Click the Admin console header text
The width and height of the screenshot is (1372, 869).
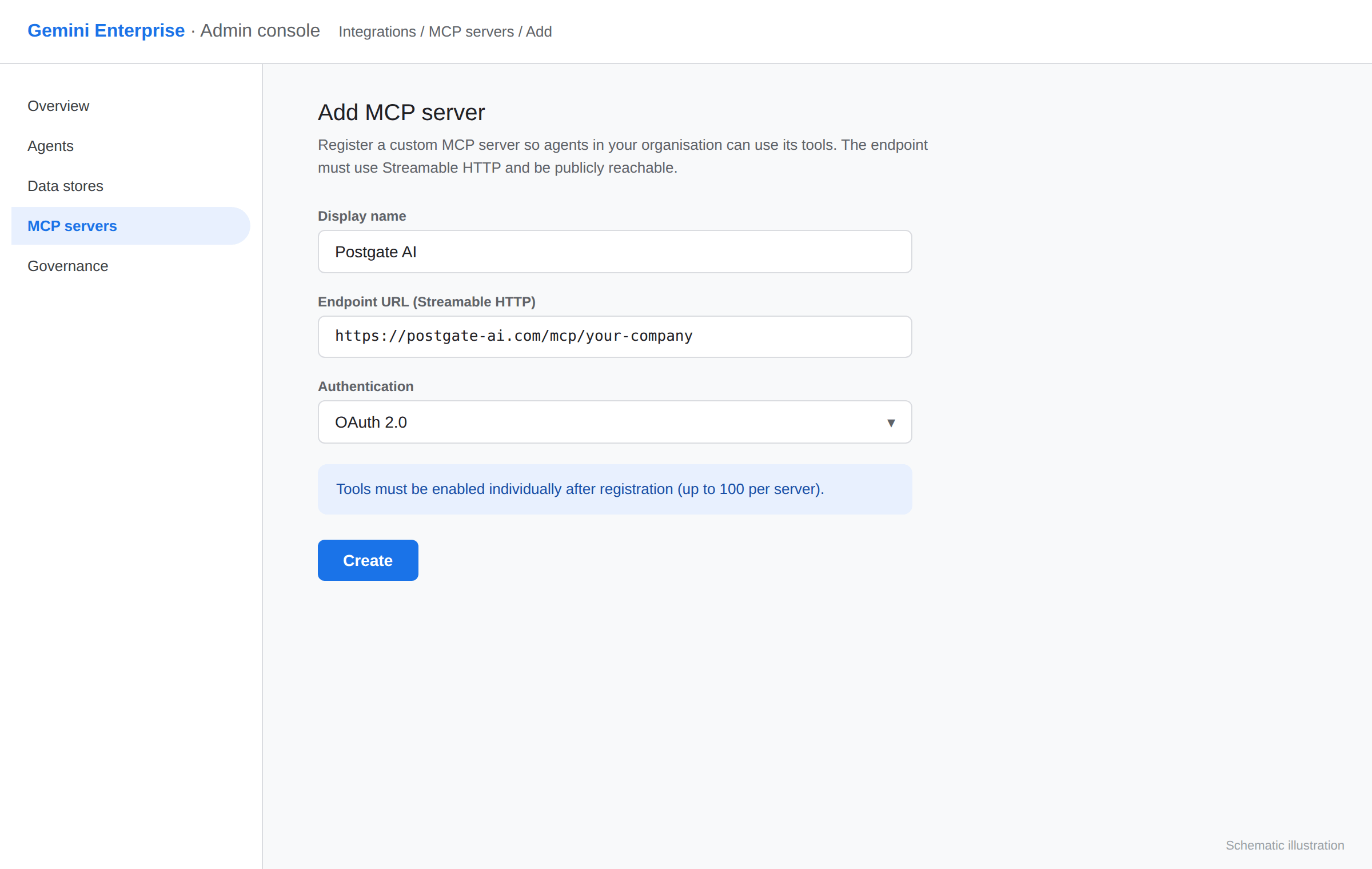(x=260, y=30)
